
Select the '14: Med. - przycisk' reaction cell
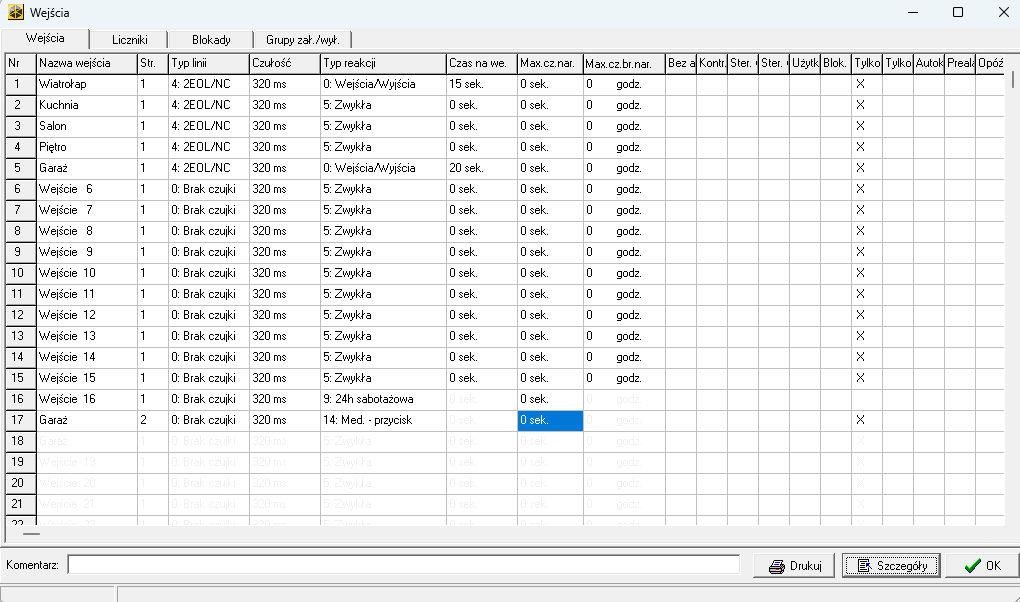coord(383,420)
